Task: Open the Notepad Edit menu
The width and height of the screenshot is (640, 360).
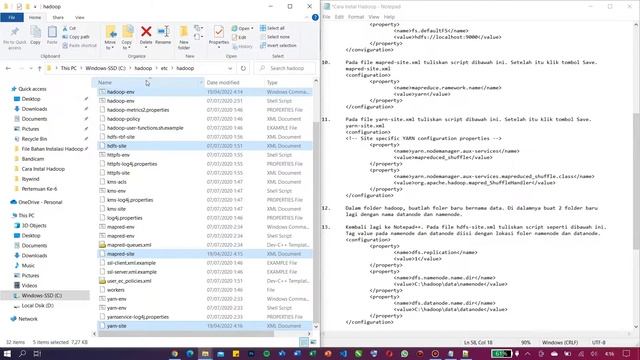Action: 339,17
